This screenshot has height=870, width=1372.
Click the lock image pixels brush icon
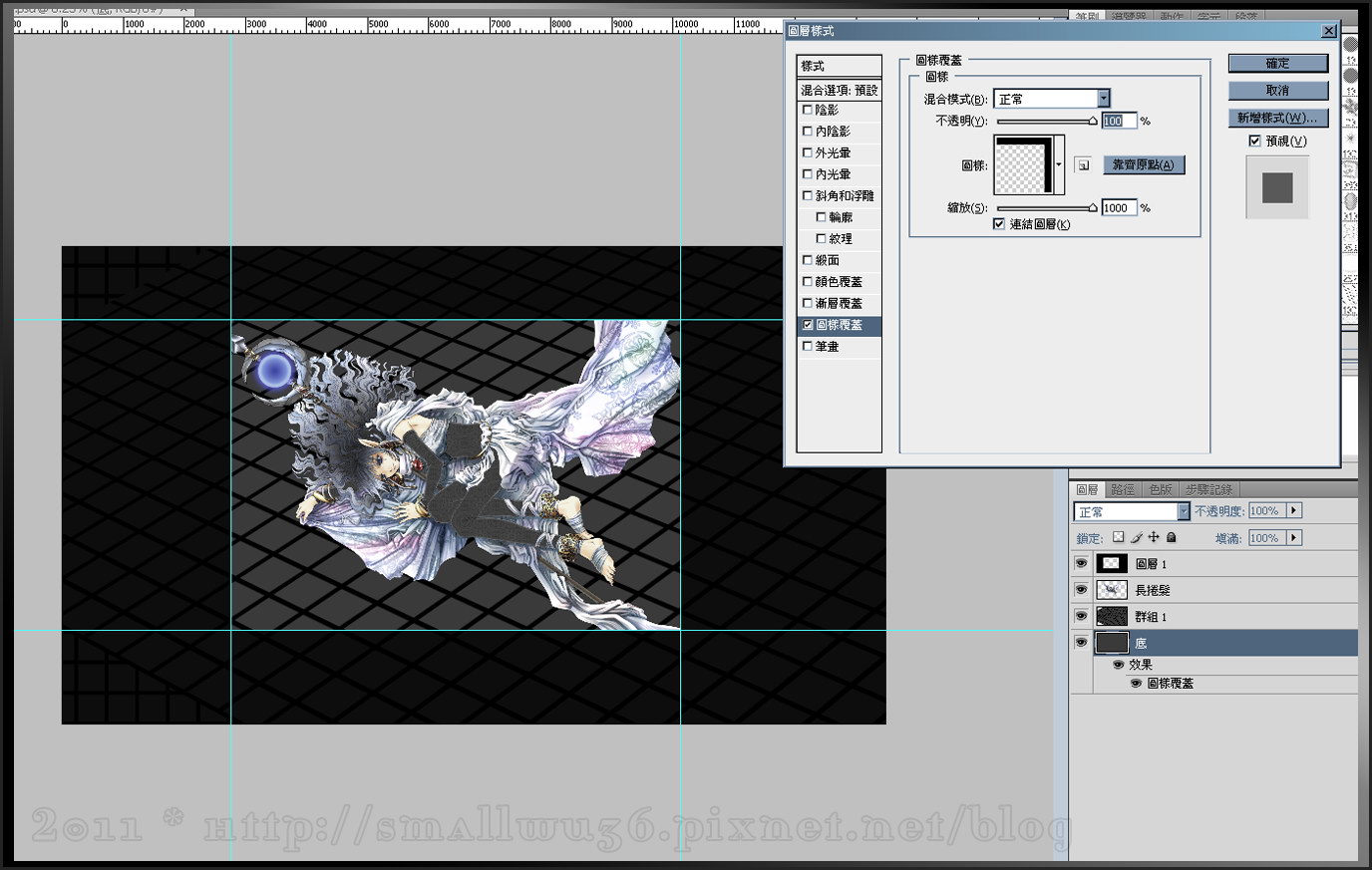click(x=1136, y=537)
